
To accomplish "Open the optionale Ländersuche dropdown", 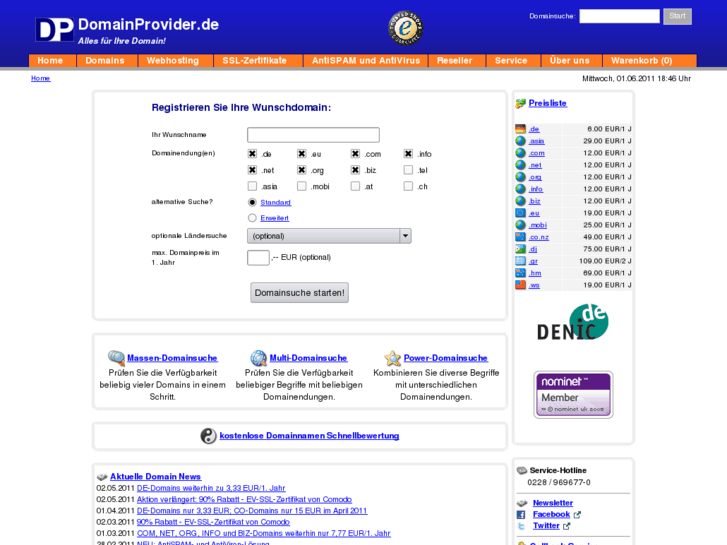I will pyautogui.click(x=329, y=236).
